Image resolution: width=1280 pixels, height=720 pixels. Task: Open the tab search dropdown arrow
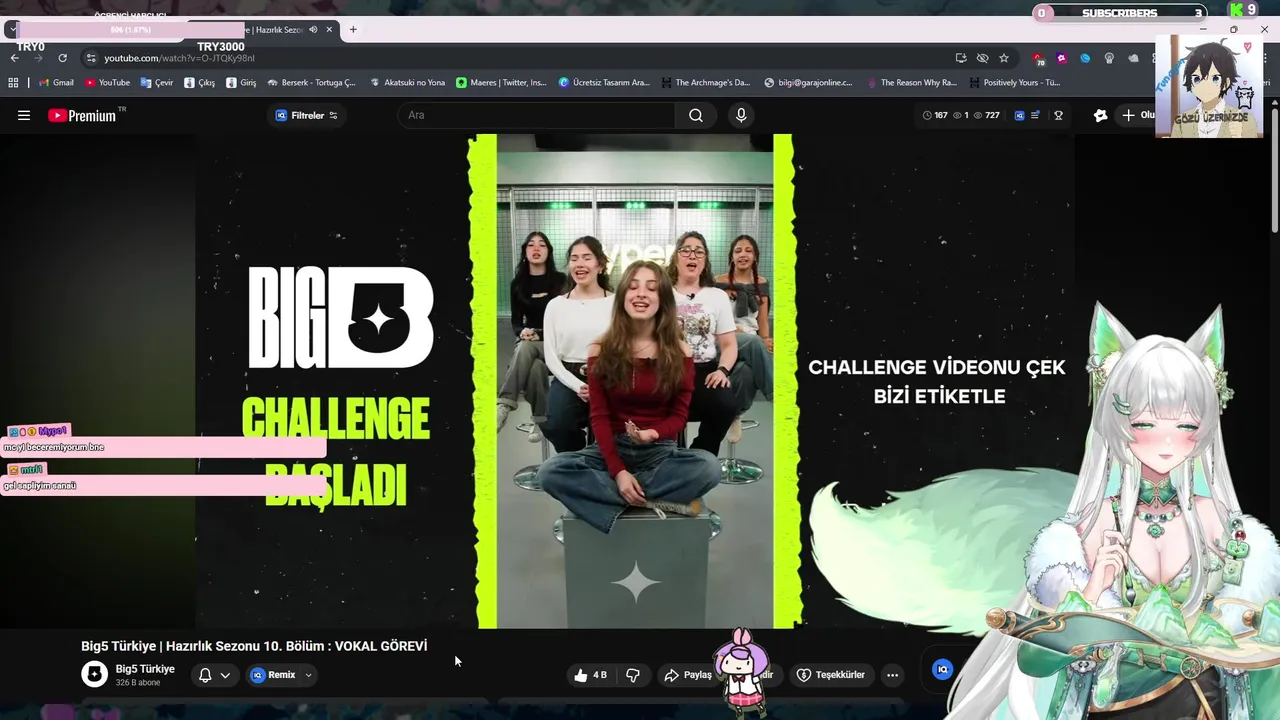pyautogui.click(x=11, y=29)
